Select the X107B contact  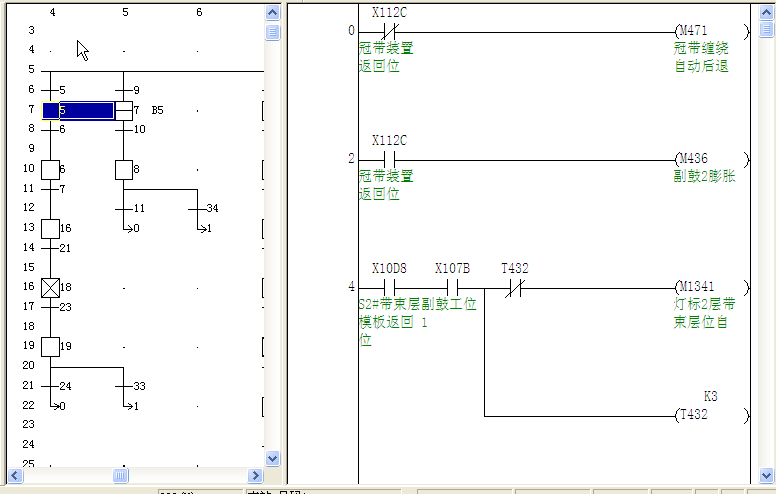pyautogui.click(x=452, y=287)
